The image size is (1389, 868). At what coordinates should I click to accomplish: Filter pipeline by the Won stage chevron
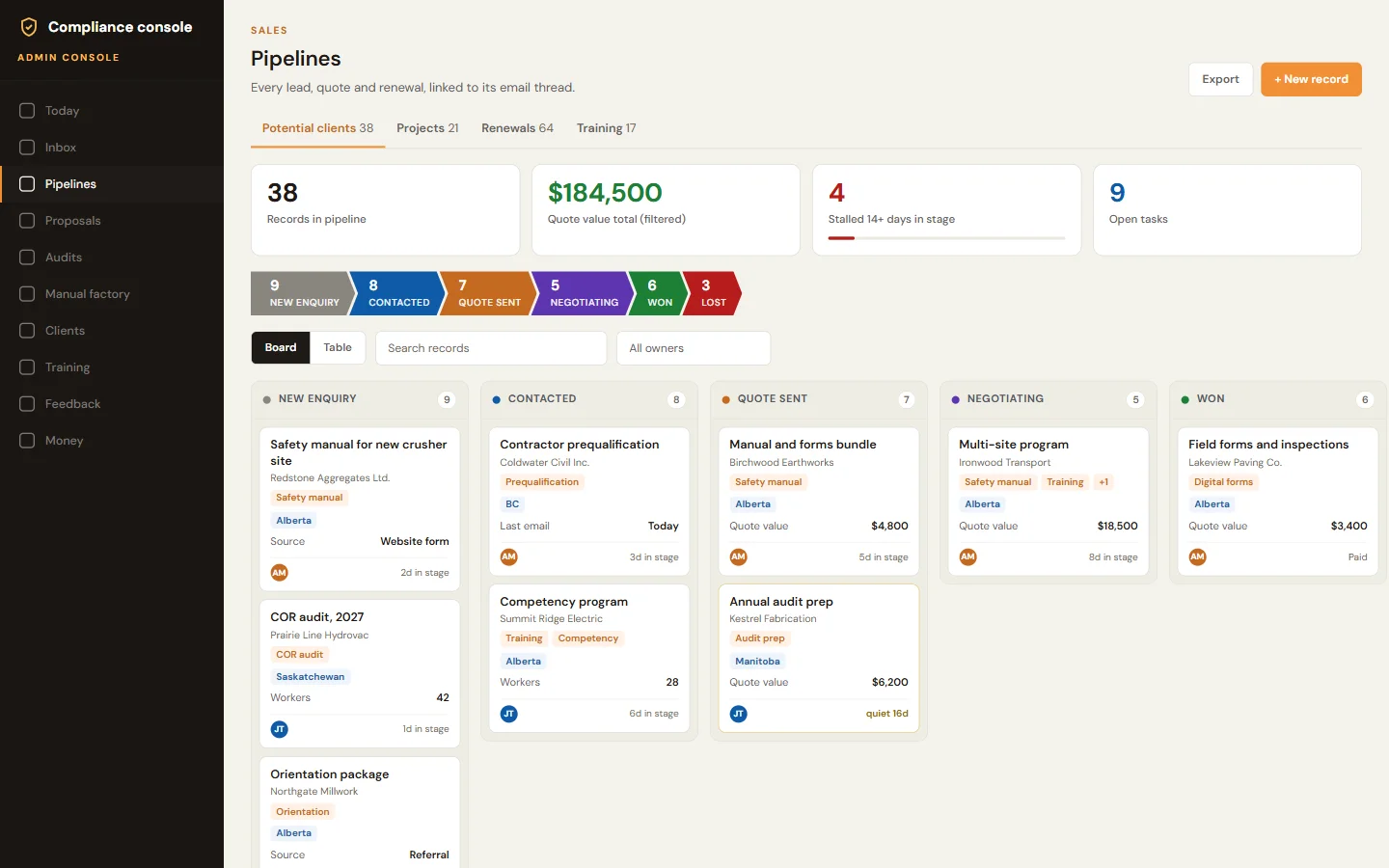pyautogui.click(x=659, y=293)
